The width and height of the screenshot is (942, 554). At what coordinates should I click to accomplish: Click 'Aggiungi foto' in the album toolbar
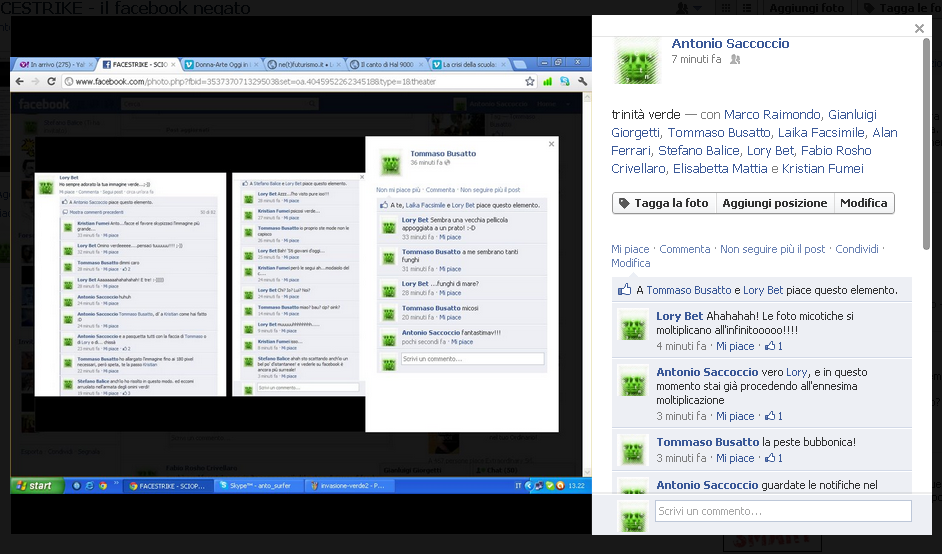(x=806, y=8)
